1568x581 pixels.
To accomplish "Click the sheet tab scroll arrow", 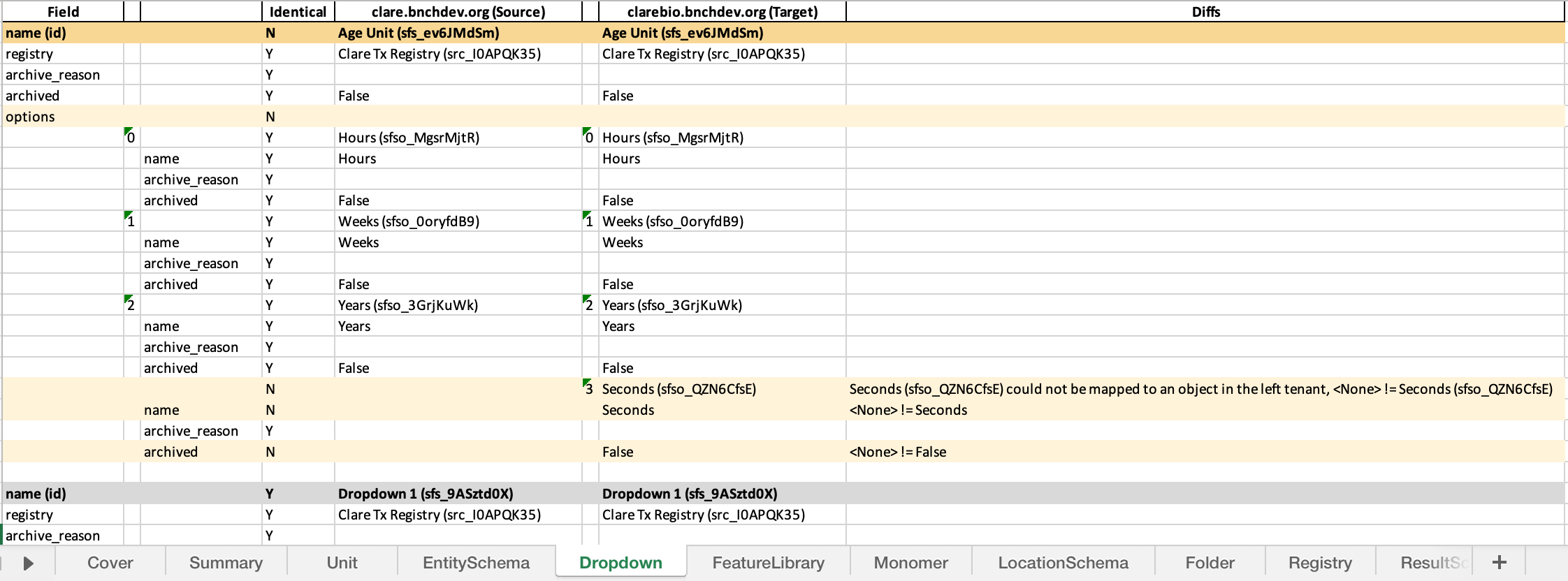I will [28, 563].
